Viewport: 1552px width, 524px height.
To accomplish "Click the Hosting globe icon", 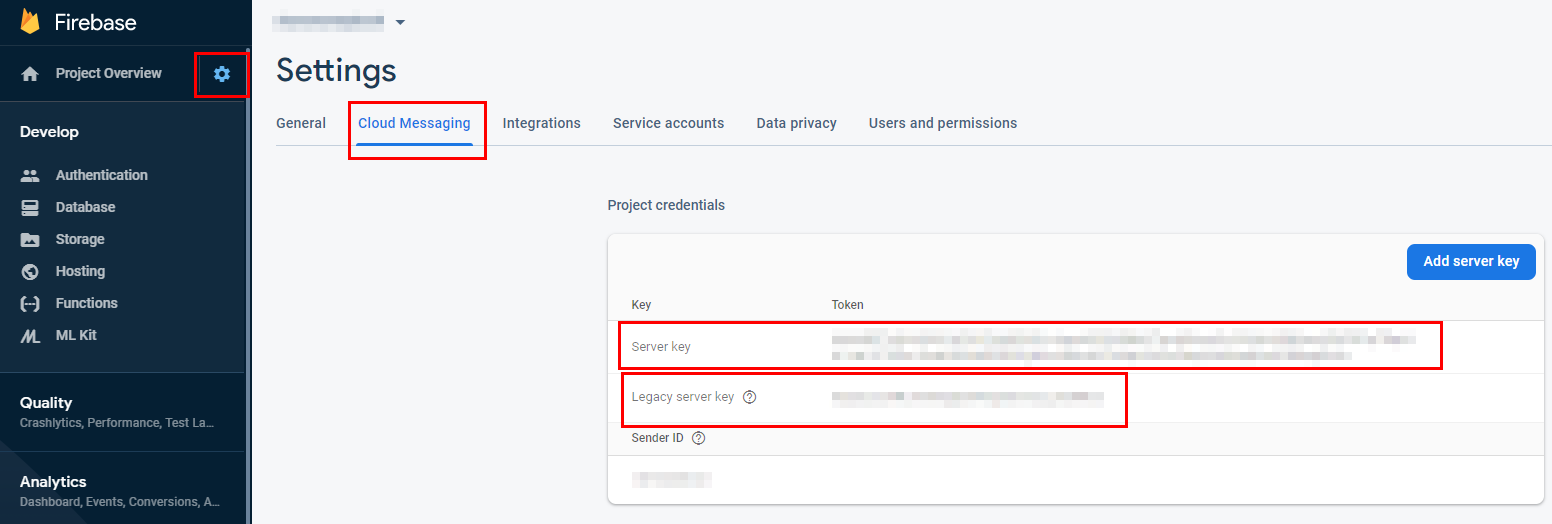I will pyautogui.click(x=30, y=271).
